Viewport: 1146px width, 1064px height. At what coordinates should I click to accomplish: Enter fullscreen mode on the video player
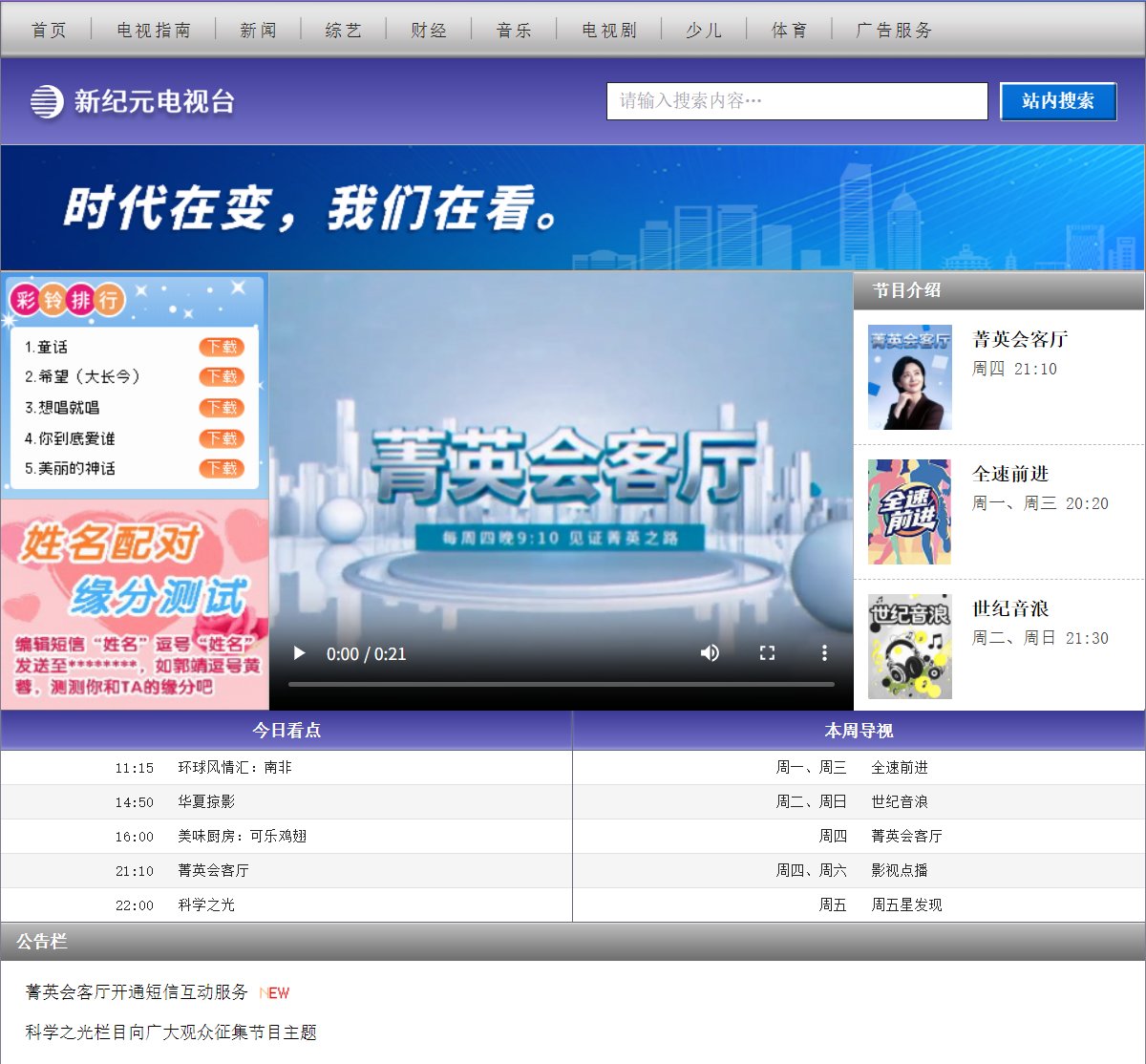(x=767, y=653)
